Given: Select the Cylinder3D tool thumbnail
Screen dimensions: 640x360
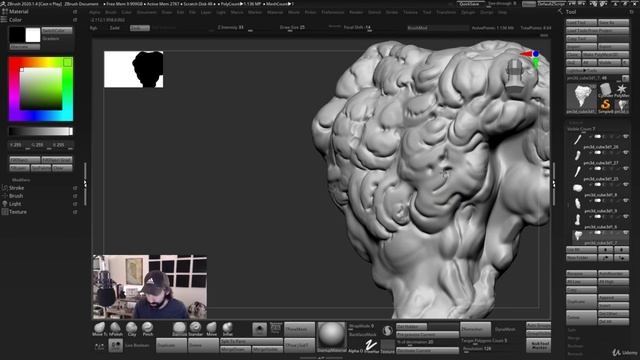Looking at the screenshot, I should pyautogui.click(x=605, y=90).
